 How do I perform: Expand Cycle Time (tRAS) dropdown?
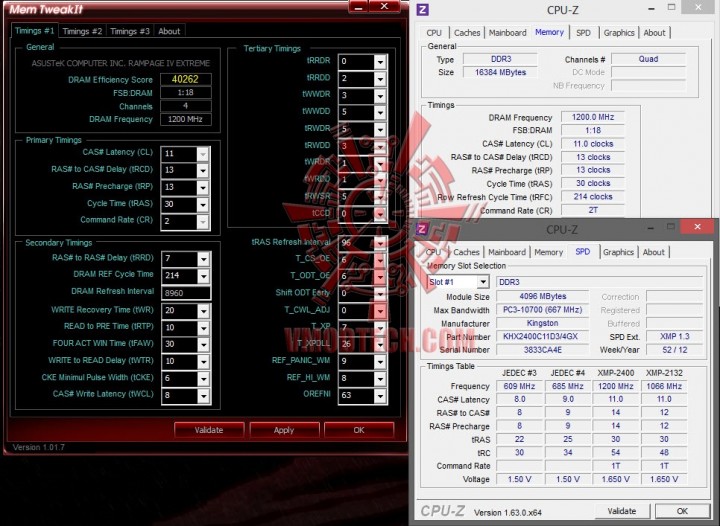tap(202, 205)
